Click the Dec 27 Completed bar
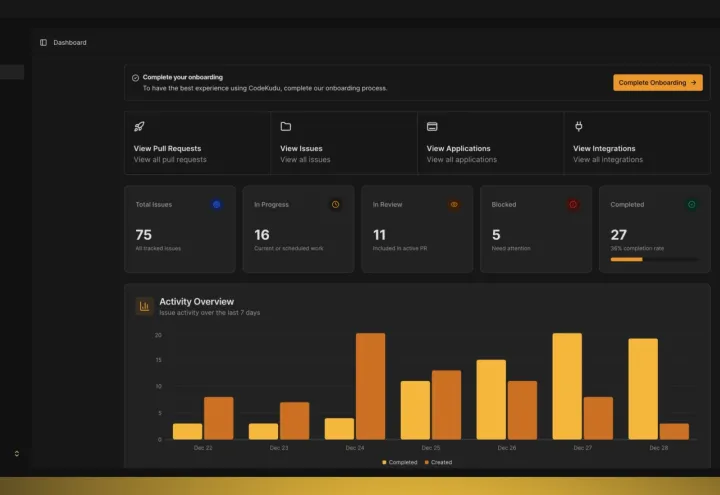Image resolution: width=720 pixels, height=495 pixels. click(567, 386)
